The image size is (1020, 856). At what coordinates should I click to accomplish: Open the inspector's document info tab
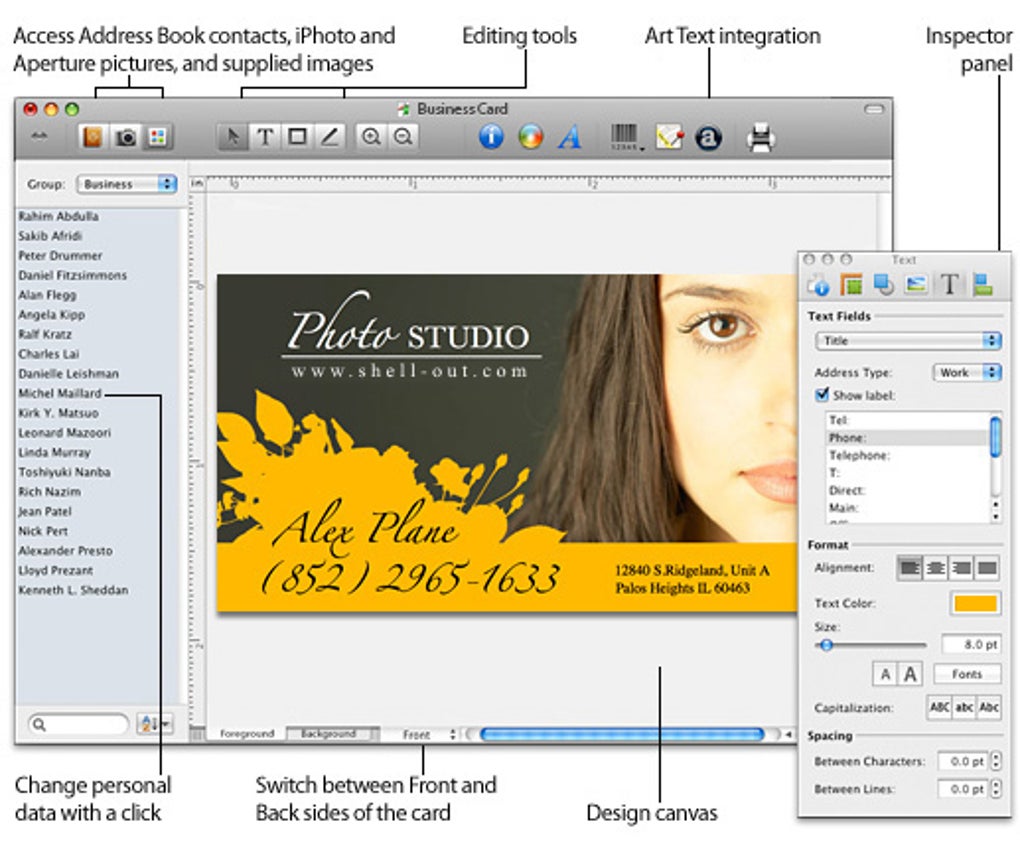pos(818,285)
